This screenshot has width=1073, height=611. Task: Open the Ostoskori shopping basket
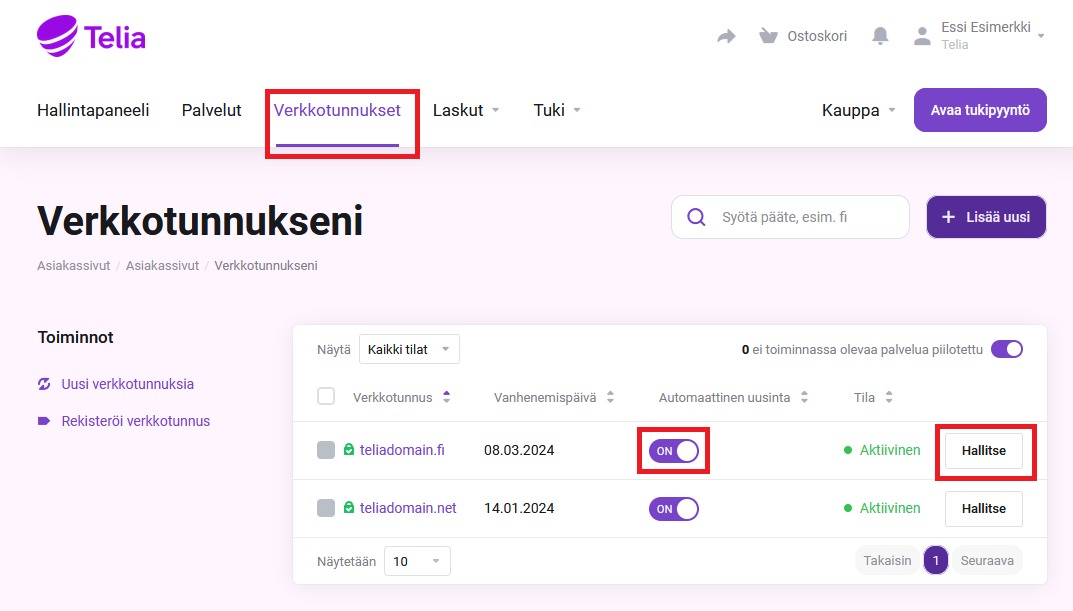tap(803, 36)
